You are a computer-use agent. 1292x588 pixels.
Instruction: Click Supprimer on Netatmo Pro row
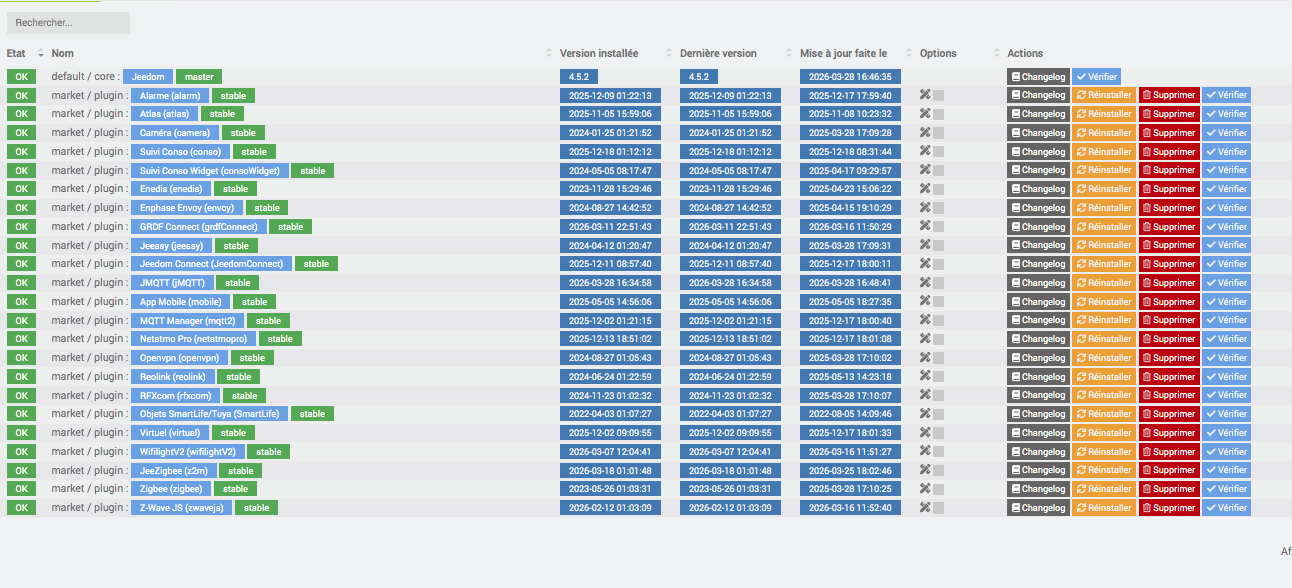coord(1169,339)
